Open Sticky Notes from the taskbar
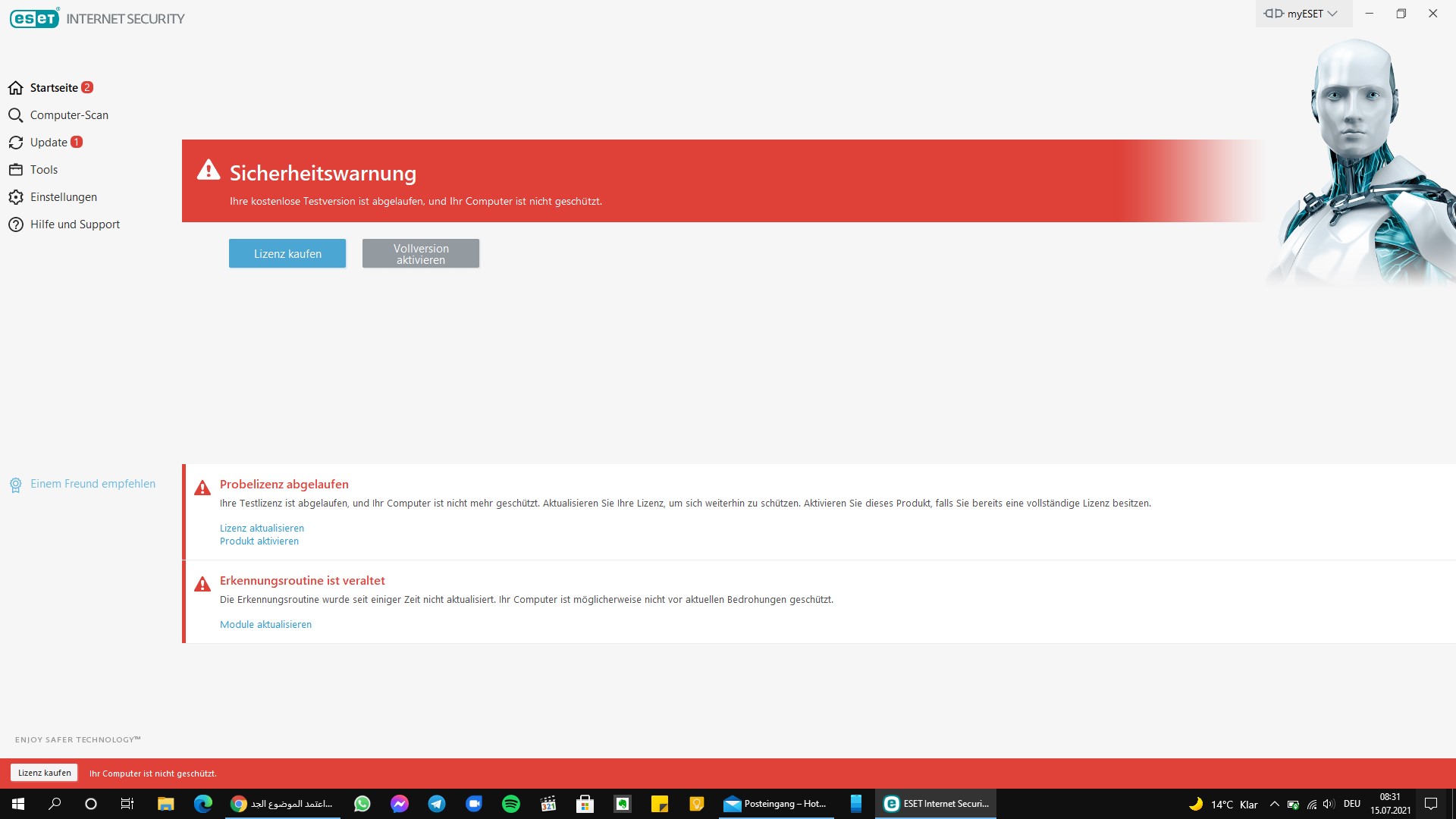The width and height of the screenshot is (1456, 819). click(660, 804)
